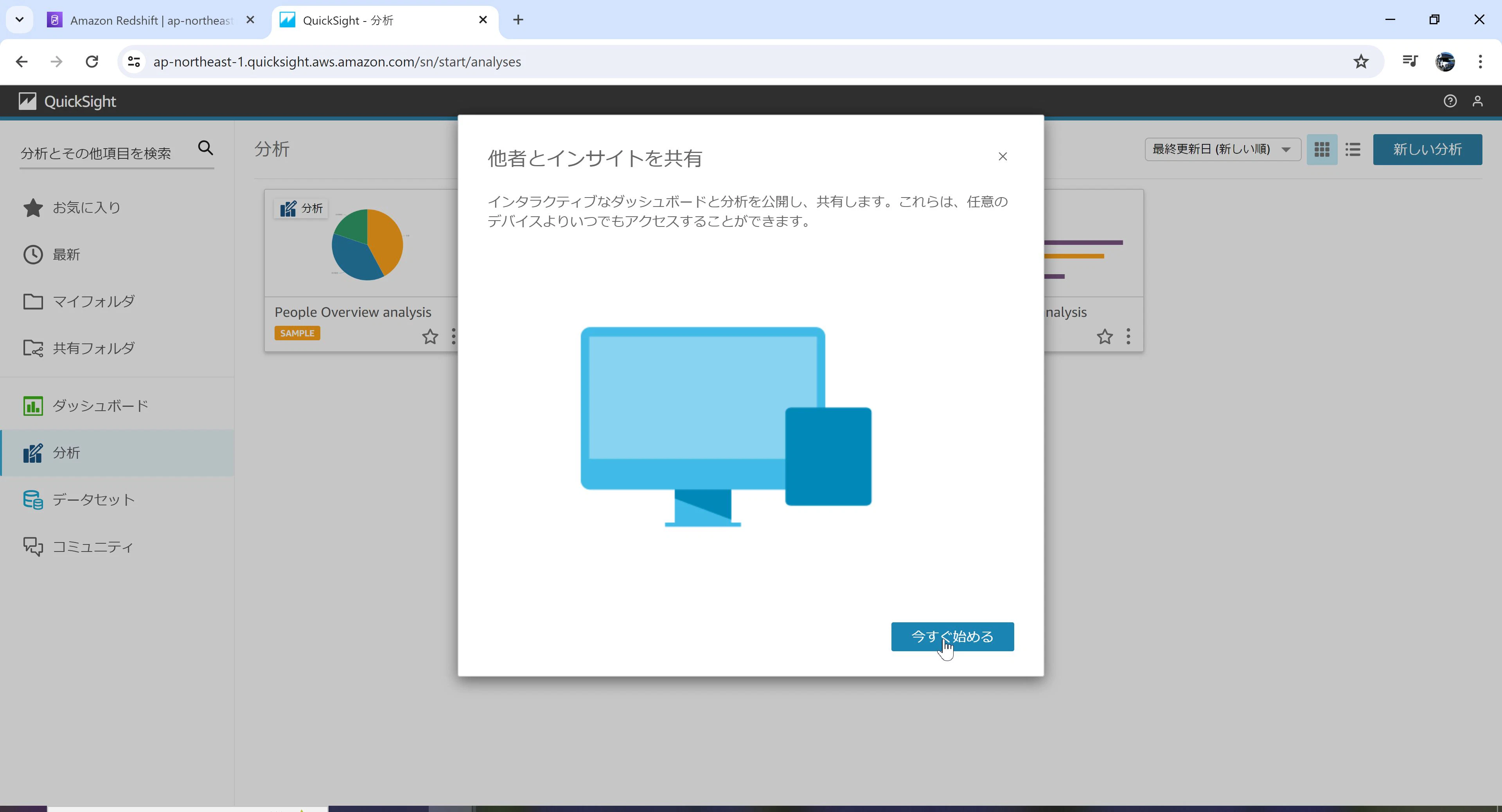Screen dimensions: 1502x812
Task: Click the 今すぐ始める button
Action: (x=952, y=636)
